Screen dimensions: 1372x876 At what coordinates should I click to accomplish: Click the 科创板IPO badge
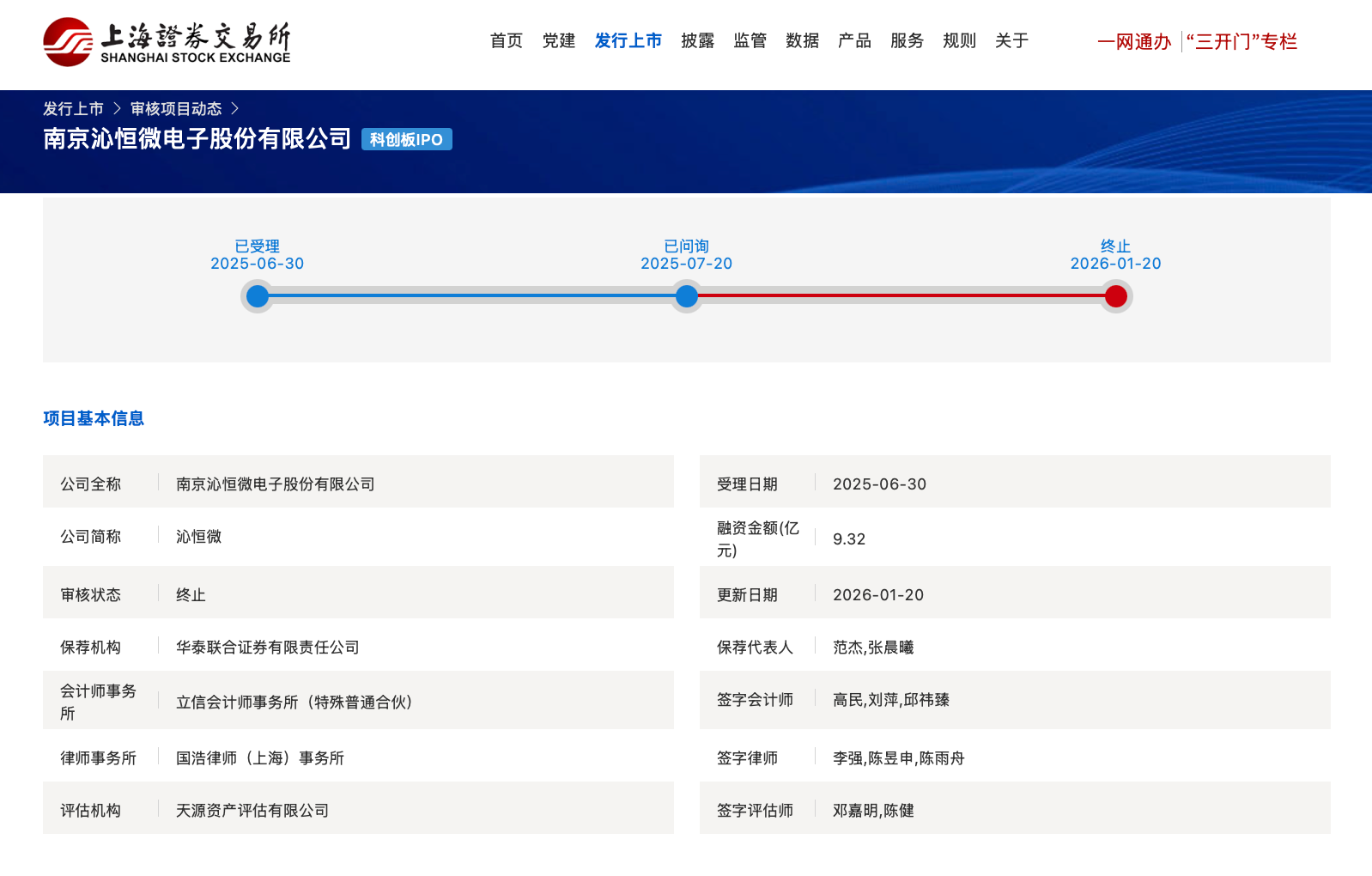tap(407, 139)
